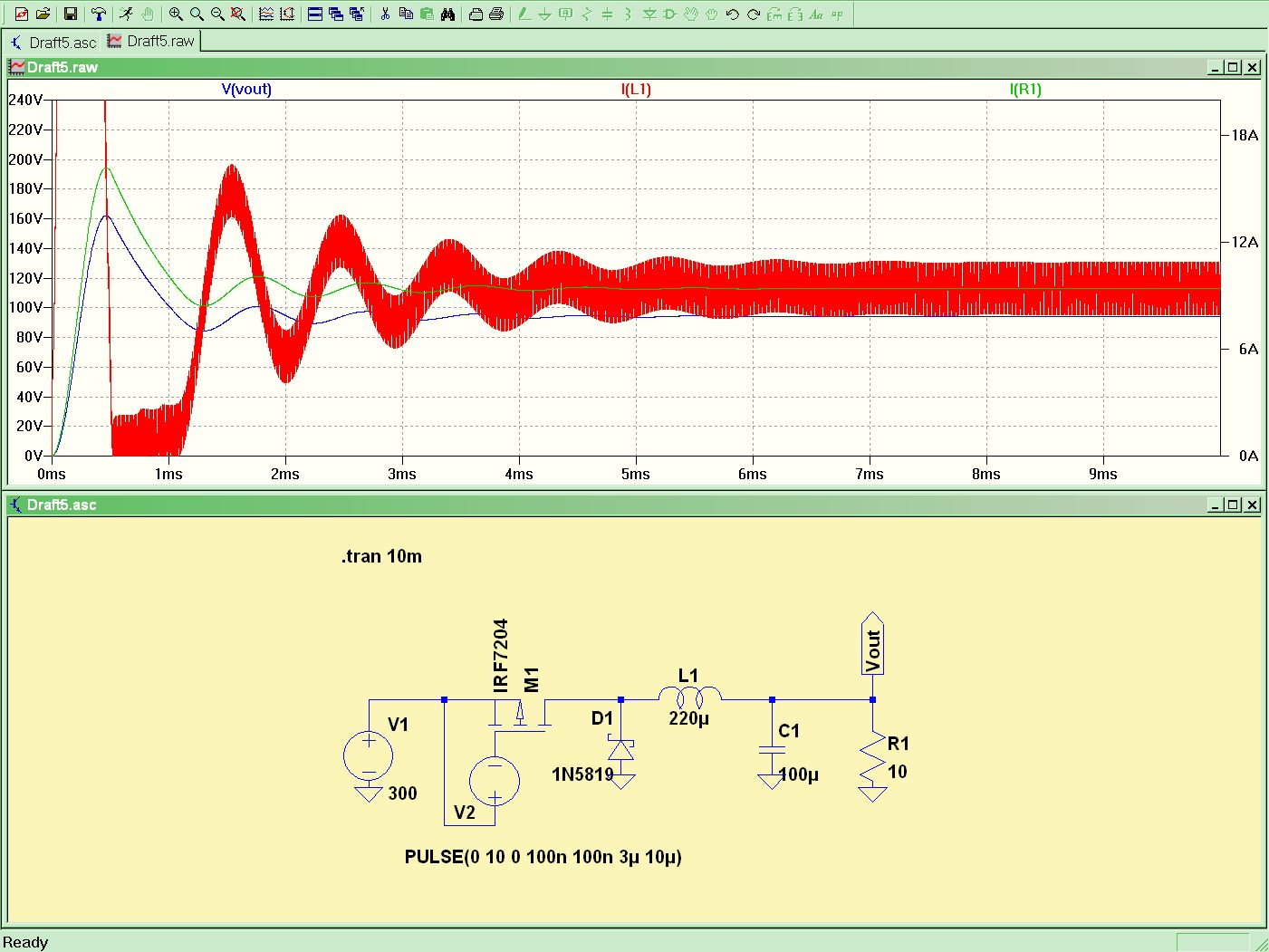Click the Zoom Out magnifier icon

217,14
